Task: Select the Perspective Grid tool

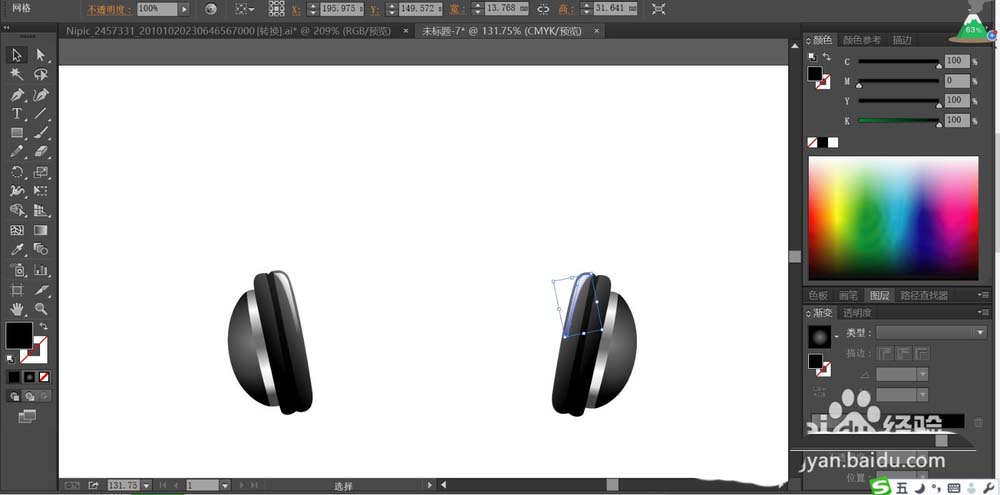Action: (41, 210)
